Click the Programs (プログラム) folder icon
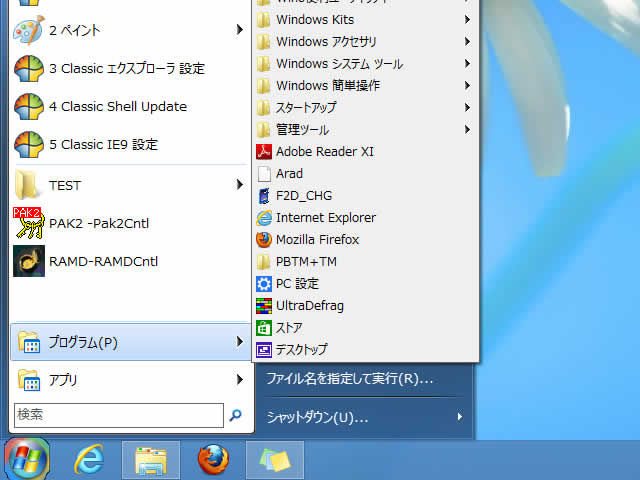Image resolution: width=640 pixels, height=480 pixels. [x=29, y=342]
